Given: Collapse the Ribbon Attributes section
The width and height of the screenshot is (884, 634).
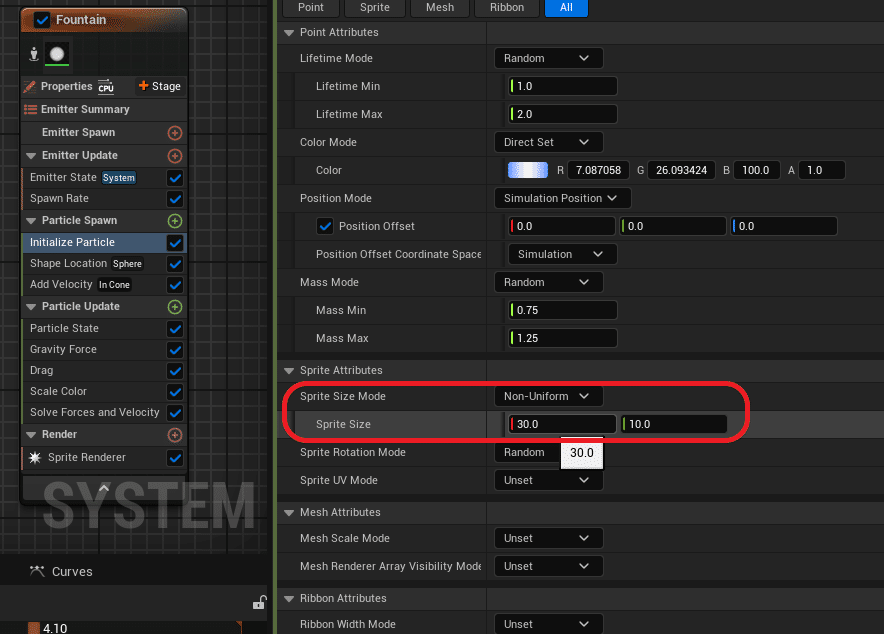Looking at the screenshot, I should coord(289,598).
